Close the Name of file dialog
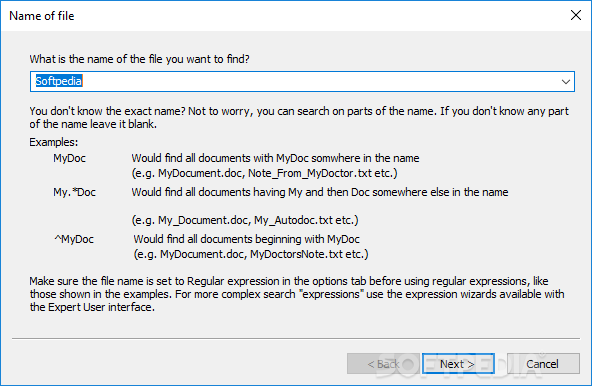 tap(576, 15)
